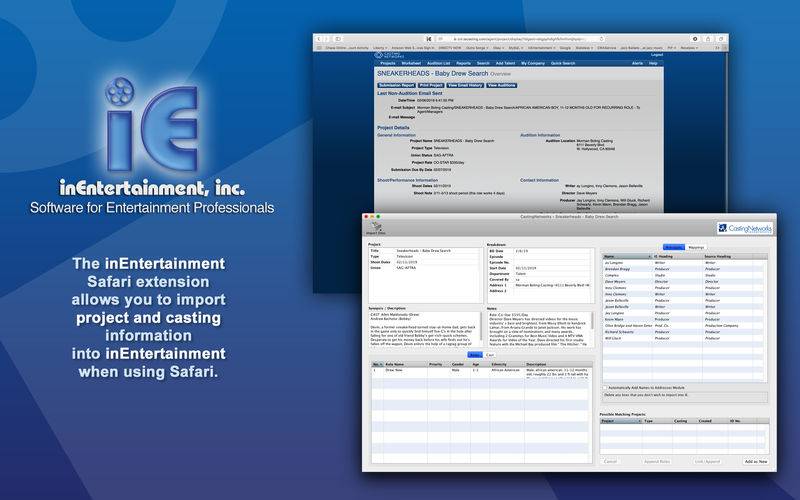Click the inEntertainment extension icon in Safari toolbar

(x=429, y=39)
